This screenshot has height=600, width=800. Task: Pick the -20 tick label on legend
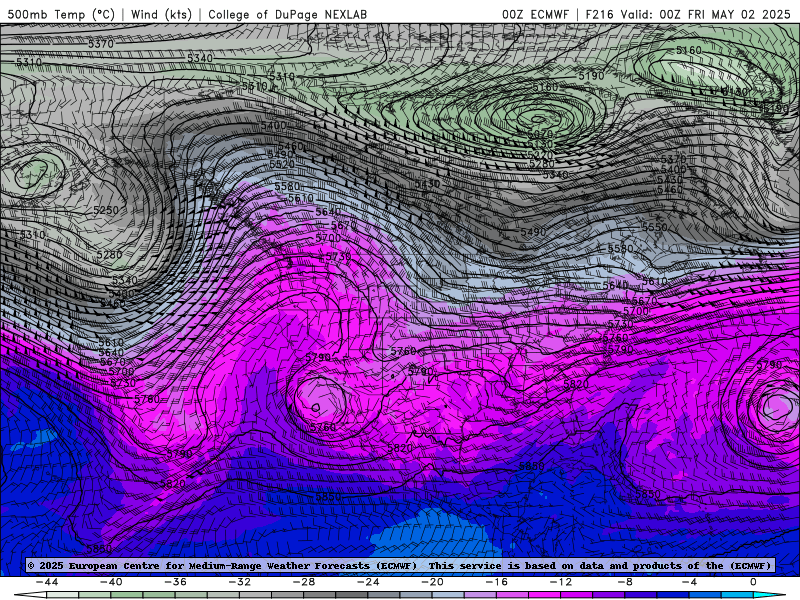point(433,582)
